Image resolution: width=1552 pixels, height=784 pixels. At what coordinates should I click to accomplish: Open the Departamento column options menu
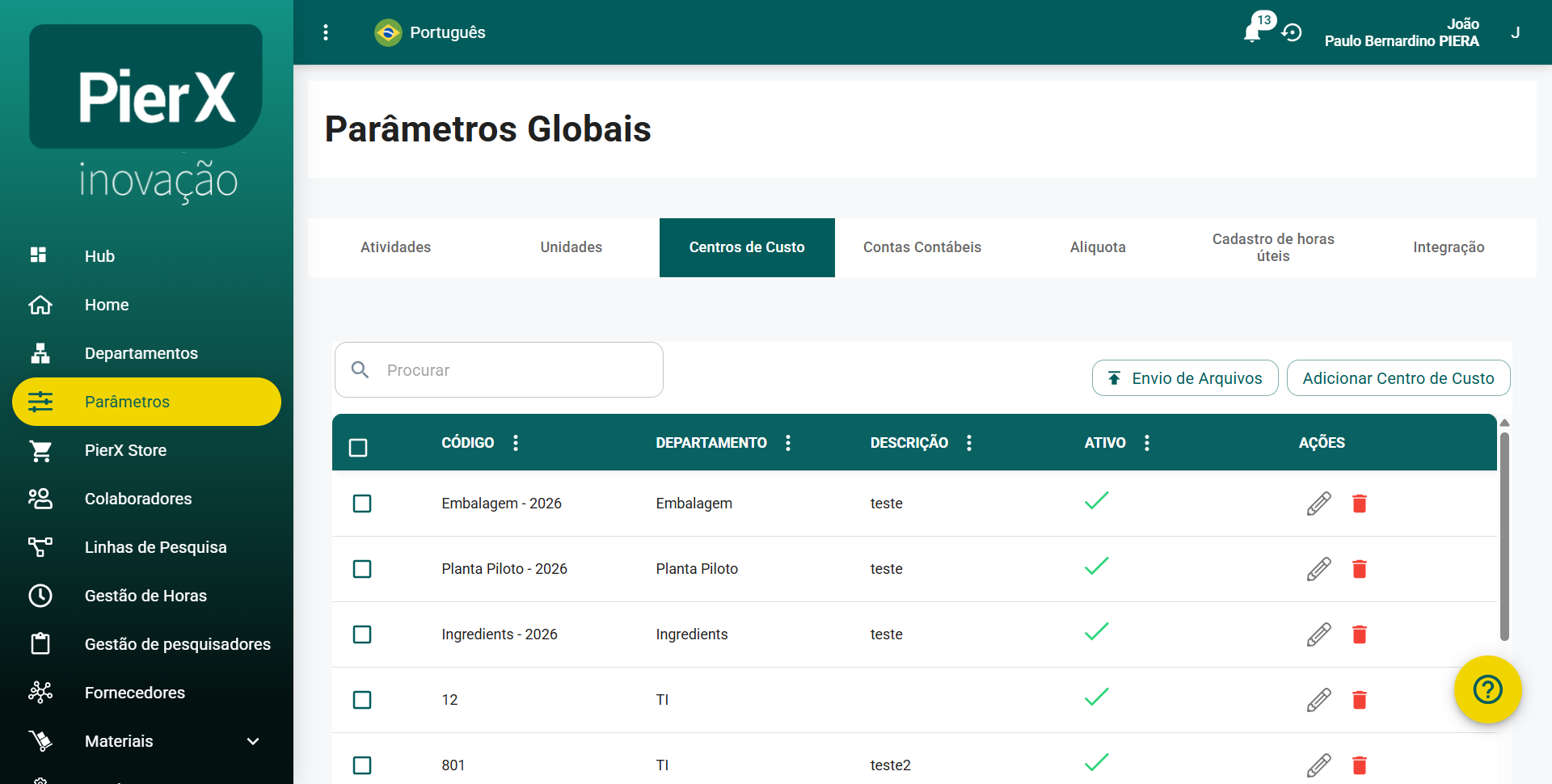pyautogui.click(x=788, y=442)
